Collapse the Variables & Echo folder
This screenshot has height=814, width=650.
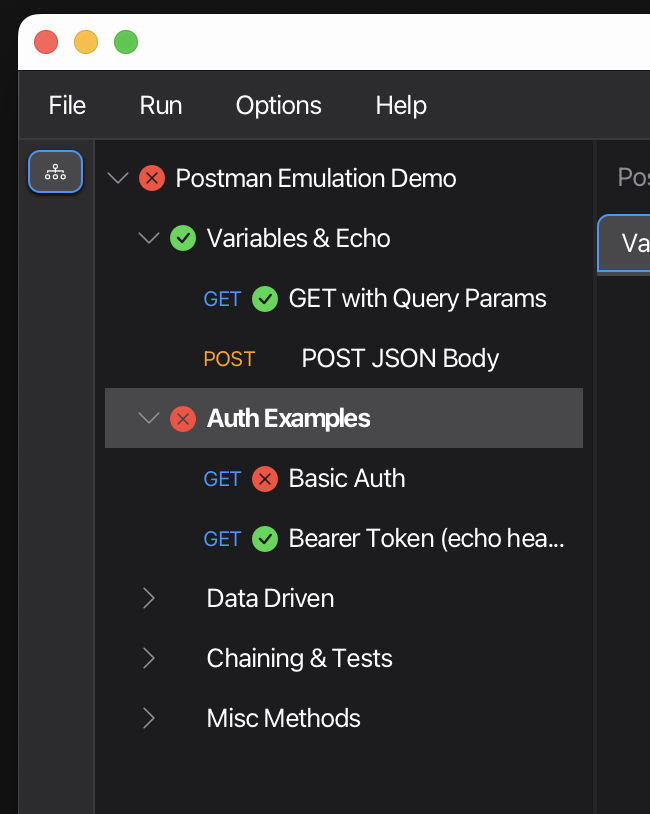(148, 238)
